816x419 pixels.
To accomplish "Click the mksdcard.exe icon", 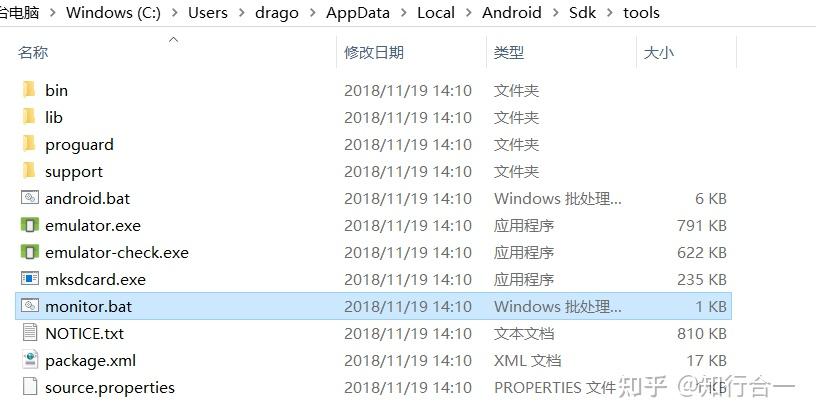I will point(30,279).
